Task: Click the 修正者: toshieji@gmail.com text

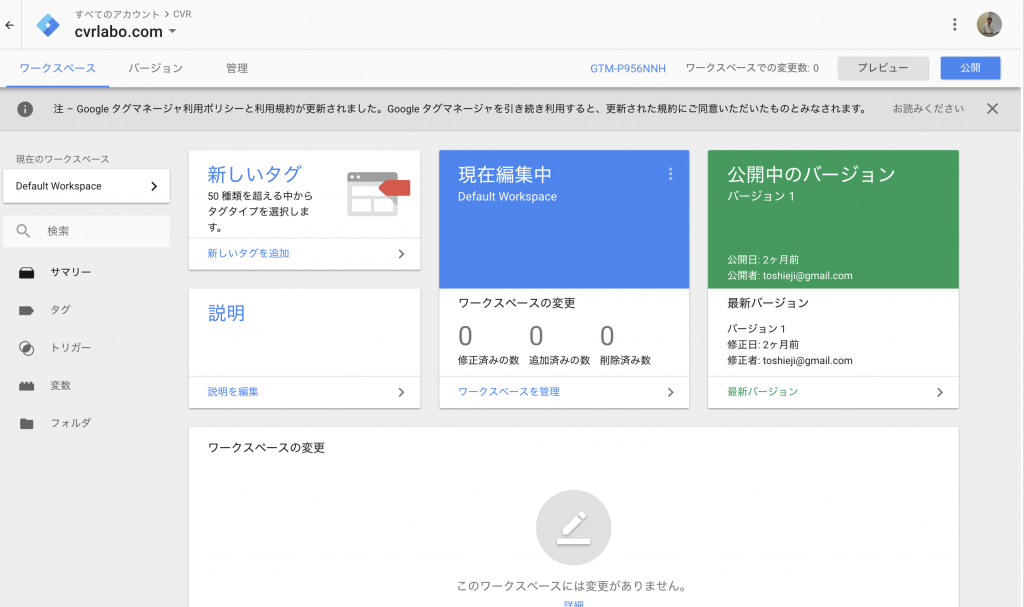Action: click(x=790, y=361)
